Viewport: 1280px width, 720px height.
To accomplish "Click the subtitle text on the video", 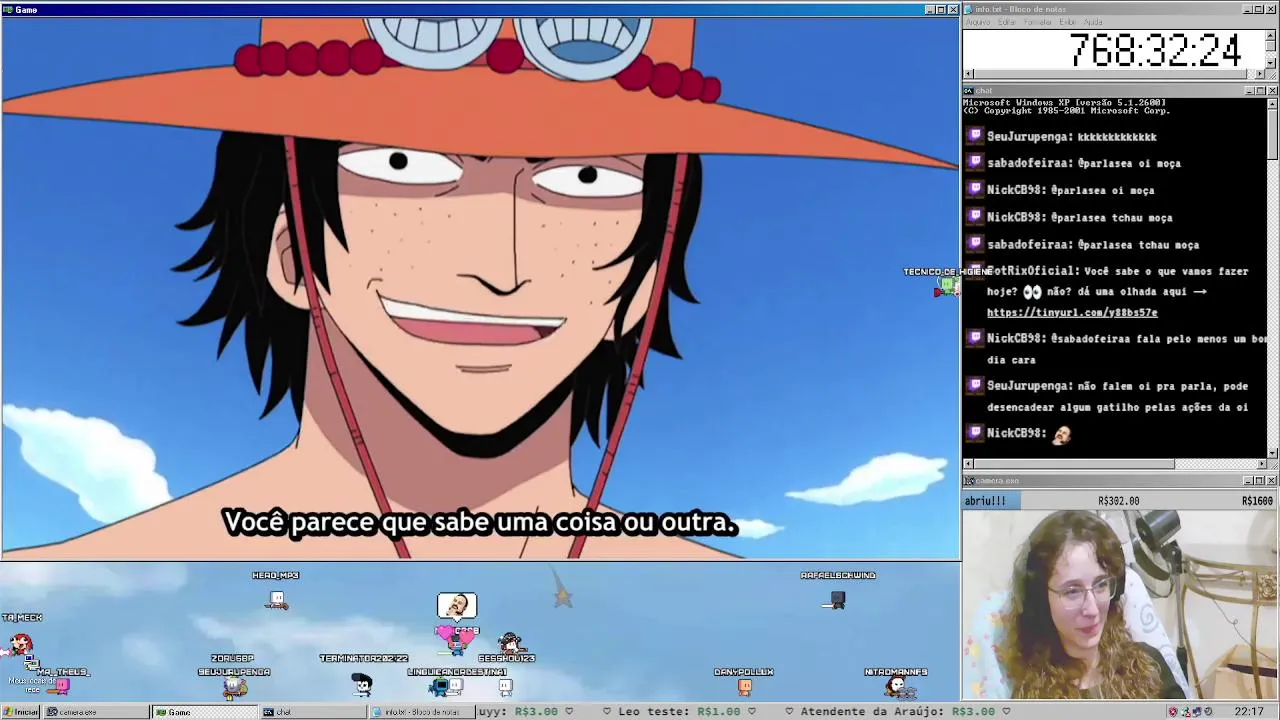I will click(480, 522).
